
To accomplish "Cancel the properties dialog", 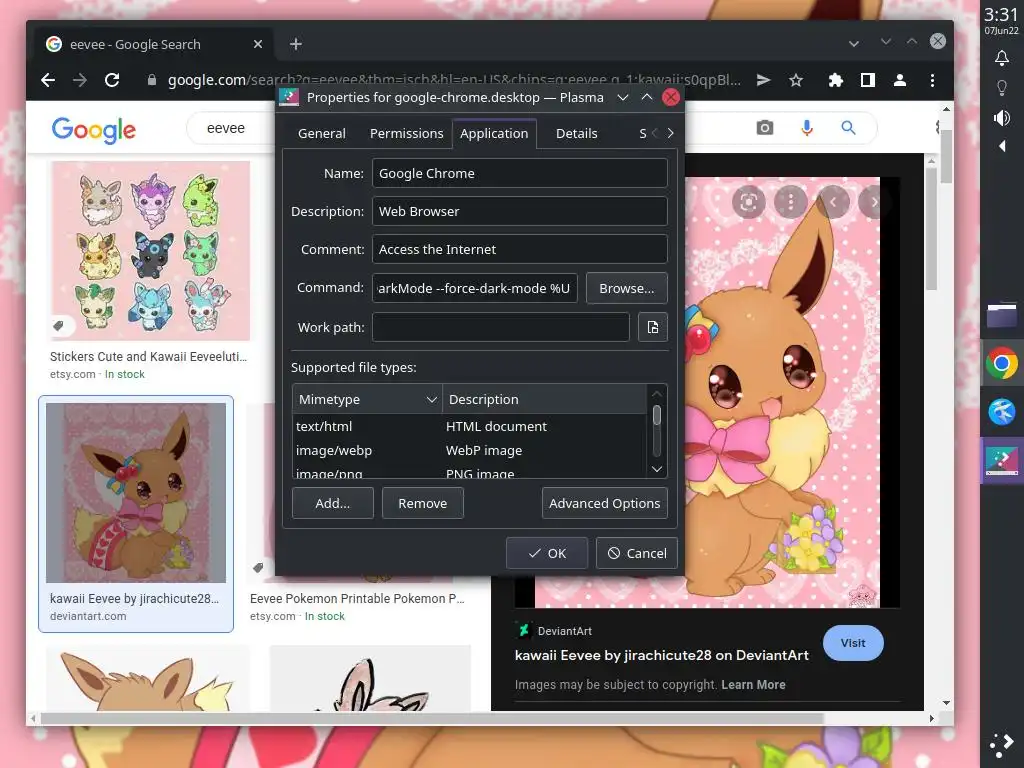I will click(636, 553).
